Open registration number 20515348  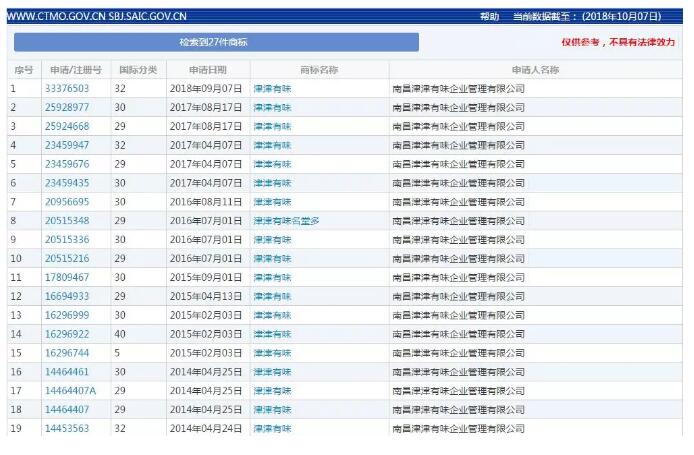coord(67,221)
